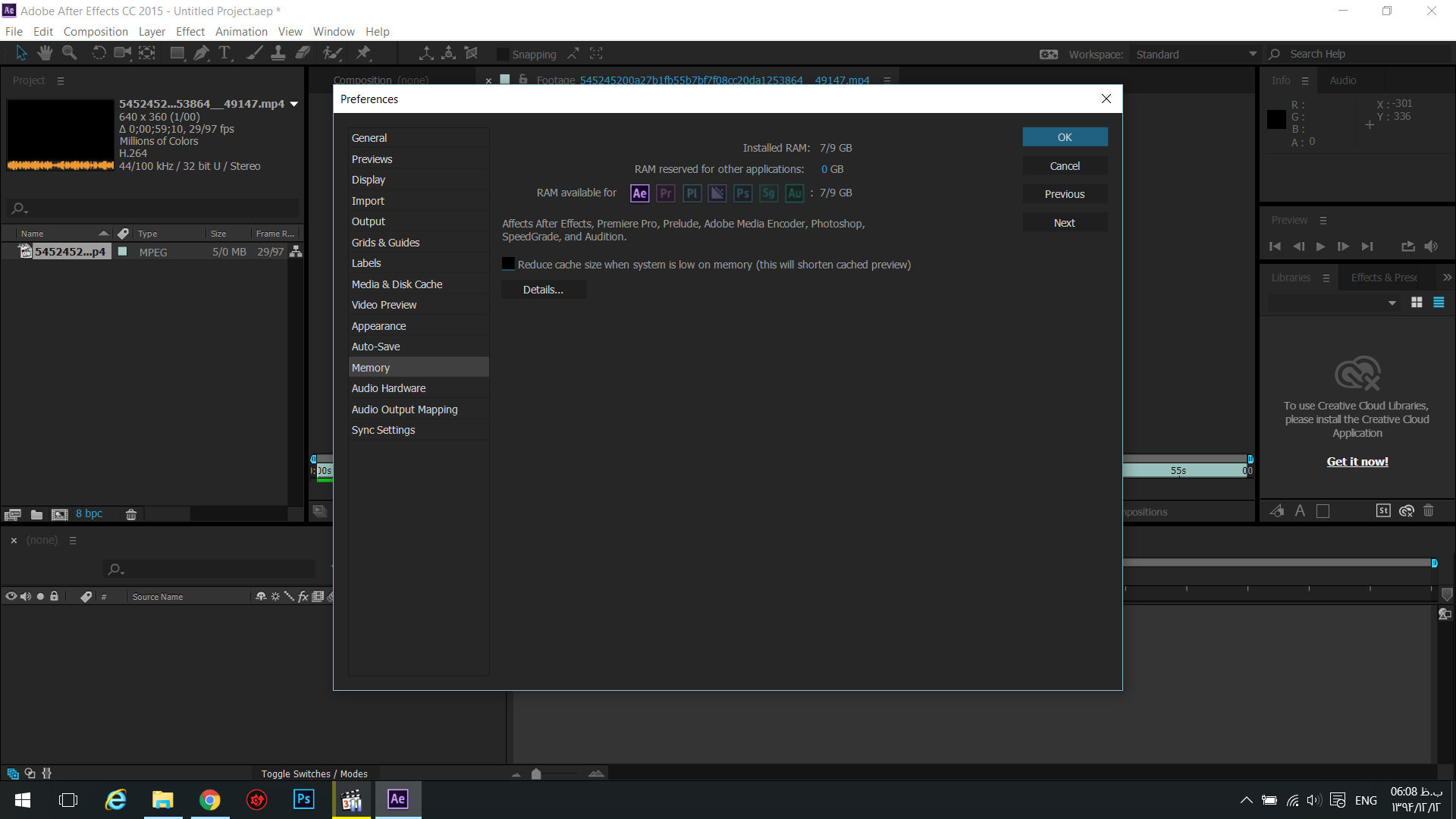Open the Info panel menu
The image size is (1456, 819).
click(x=1305, y=80)
